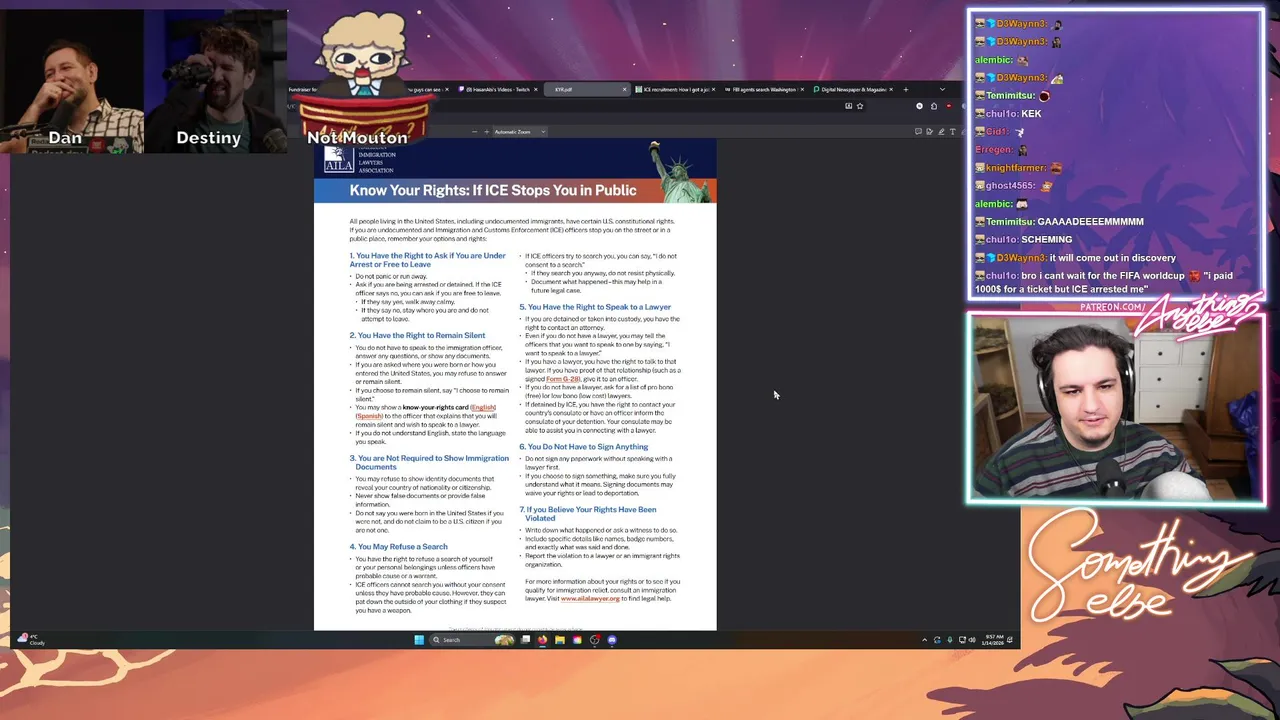Select the PDF highlight tool
Image resolution: width=1280 pixels, height=720 pixels.
941,131
